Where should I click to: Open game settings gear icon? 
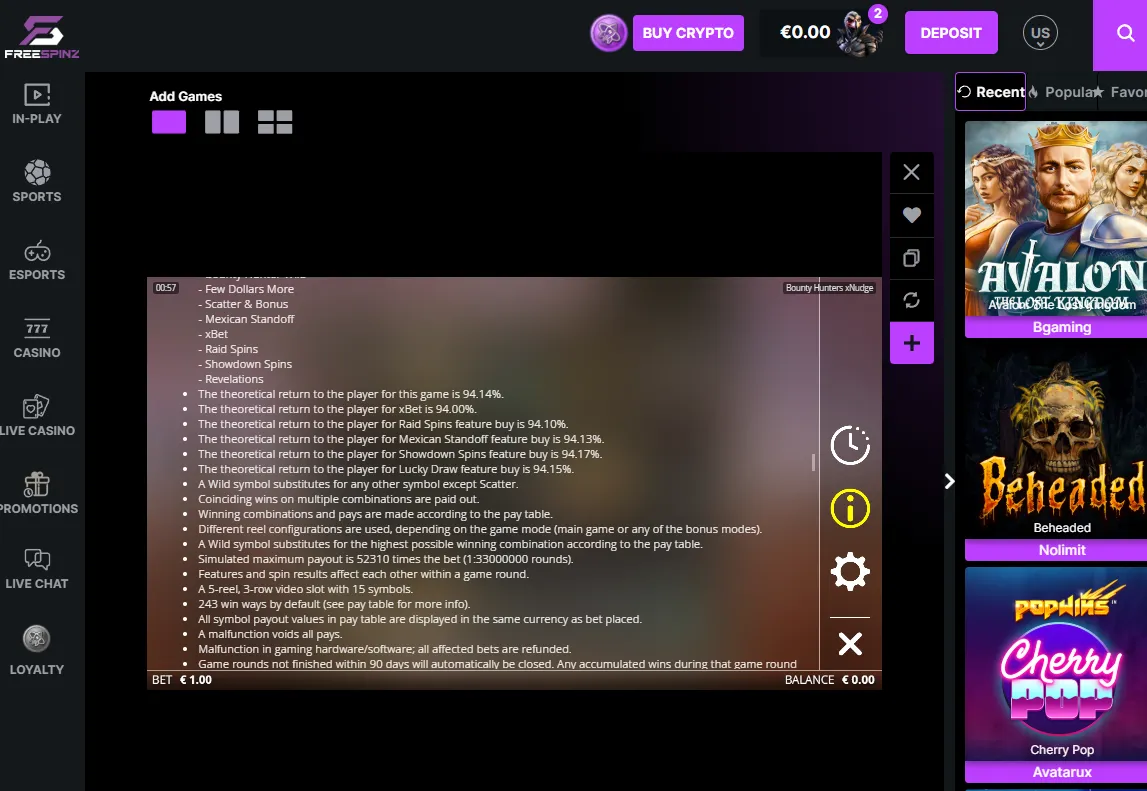coord(850,571)
